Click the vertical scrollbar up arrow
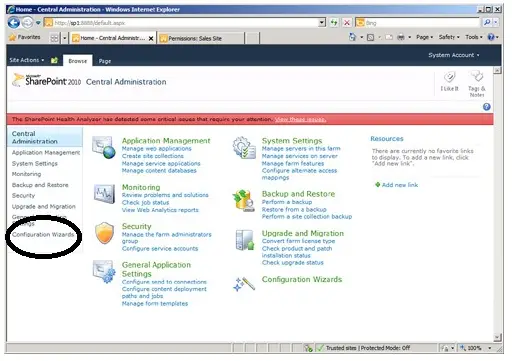 click(x=497, y=70)
